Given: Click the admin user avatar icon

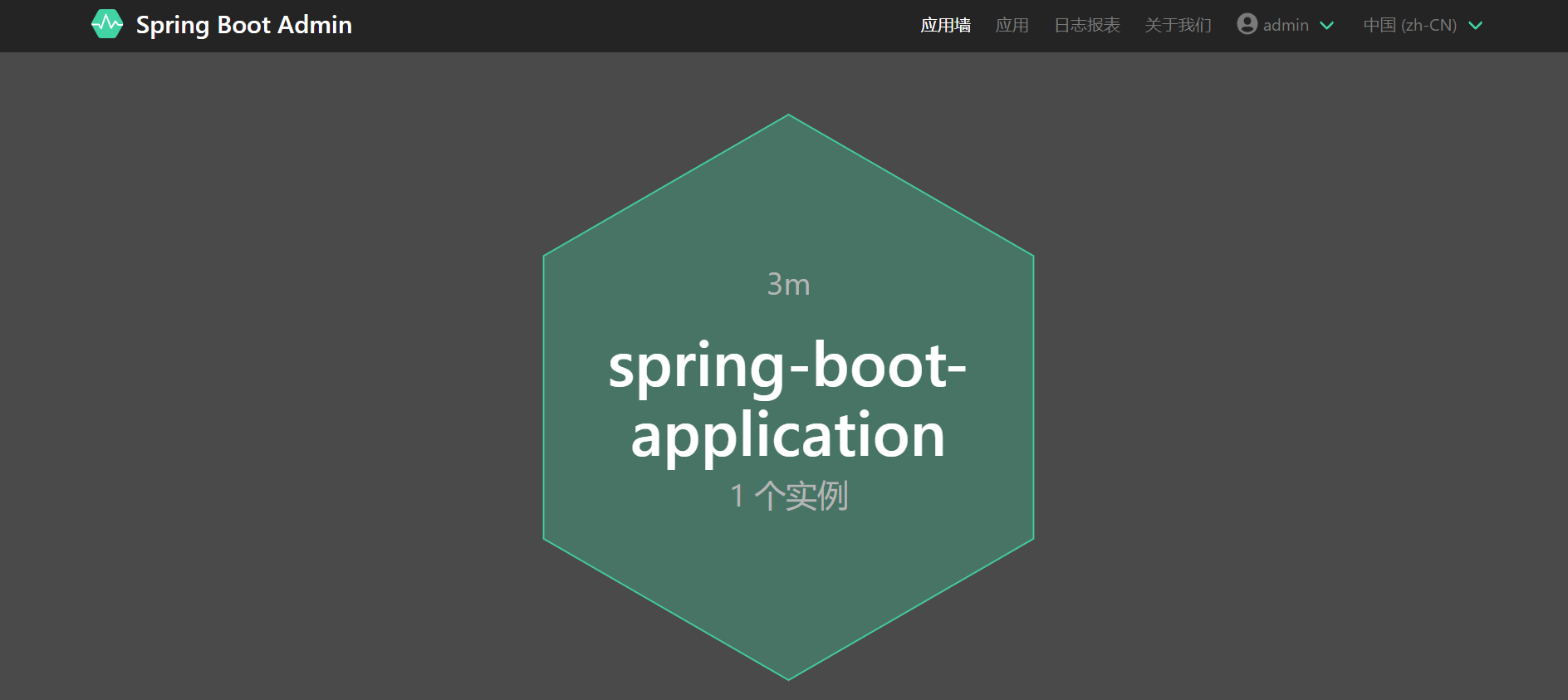Looking at the screenshot, I should point(1247,24).
